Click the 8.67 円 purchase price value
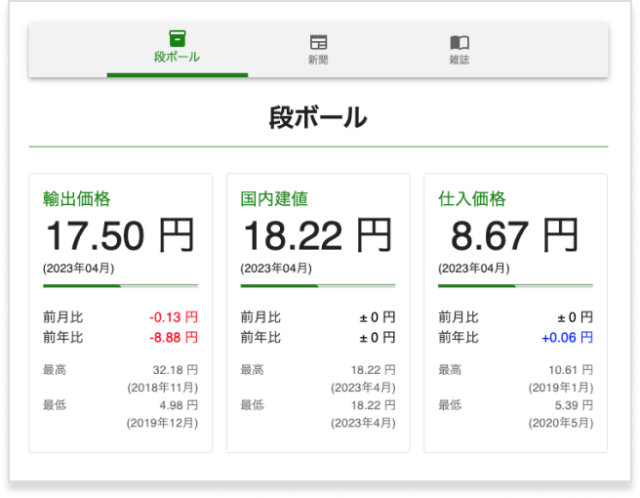The image size is (640, 498). (x=514, y=236)
